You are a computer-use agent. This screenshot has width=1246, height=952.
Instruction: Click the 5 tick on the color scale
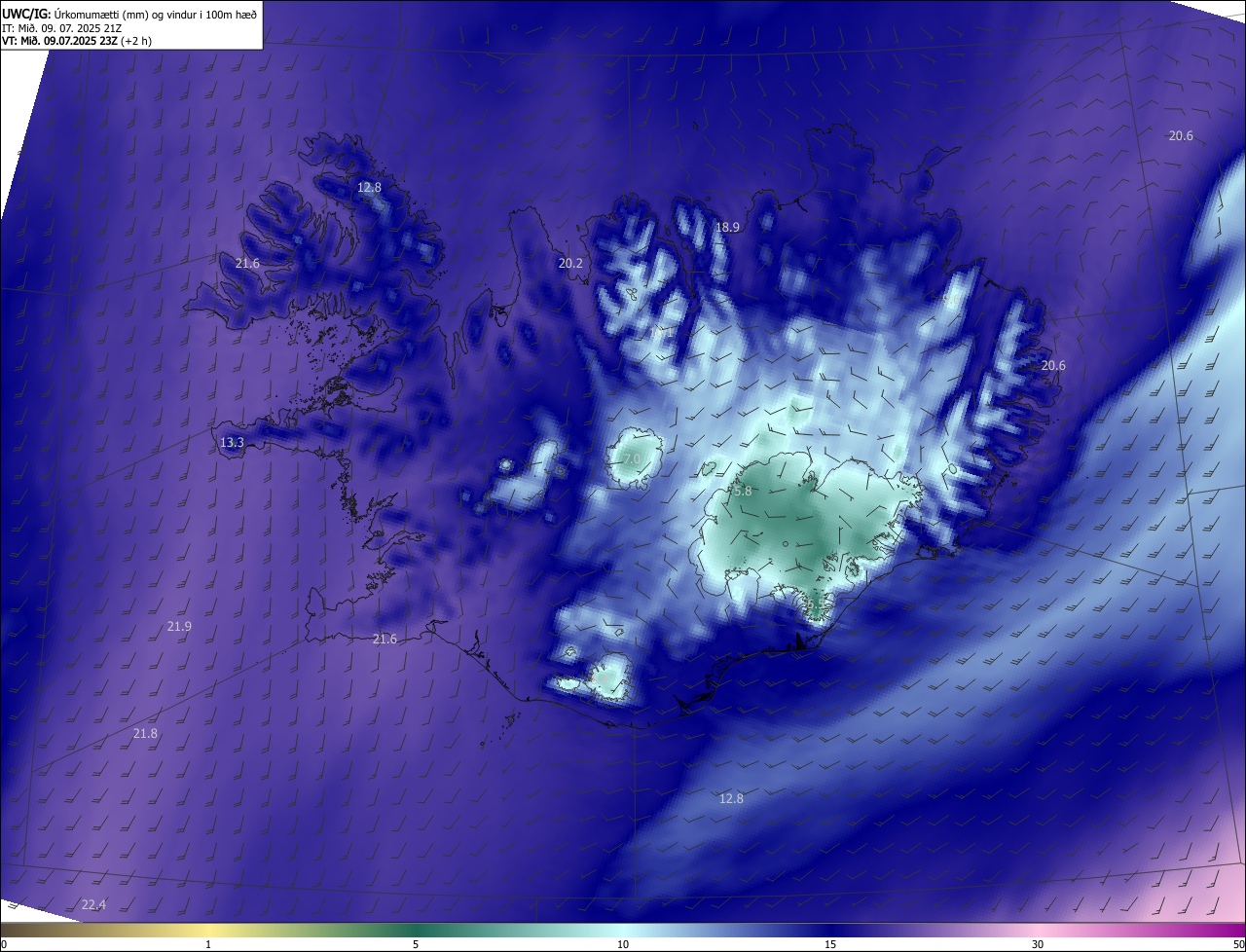416,944
